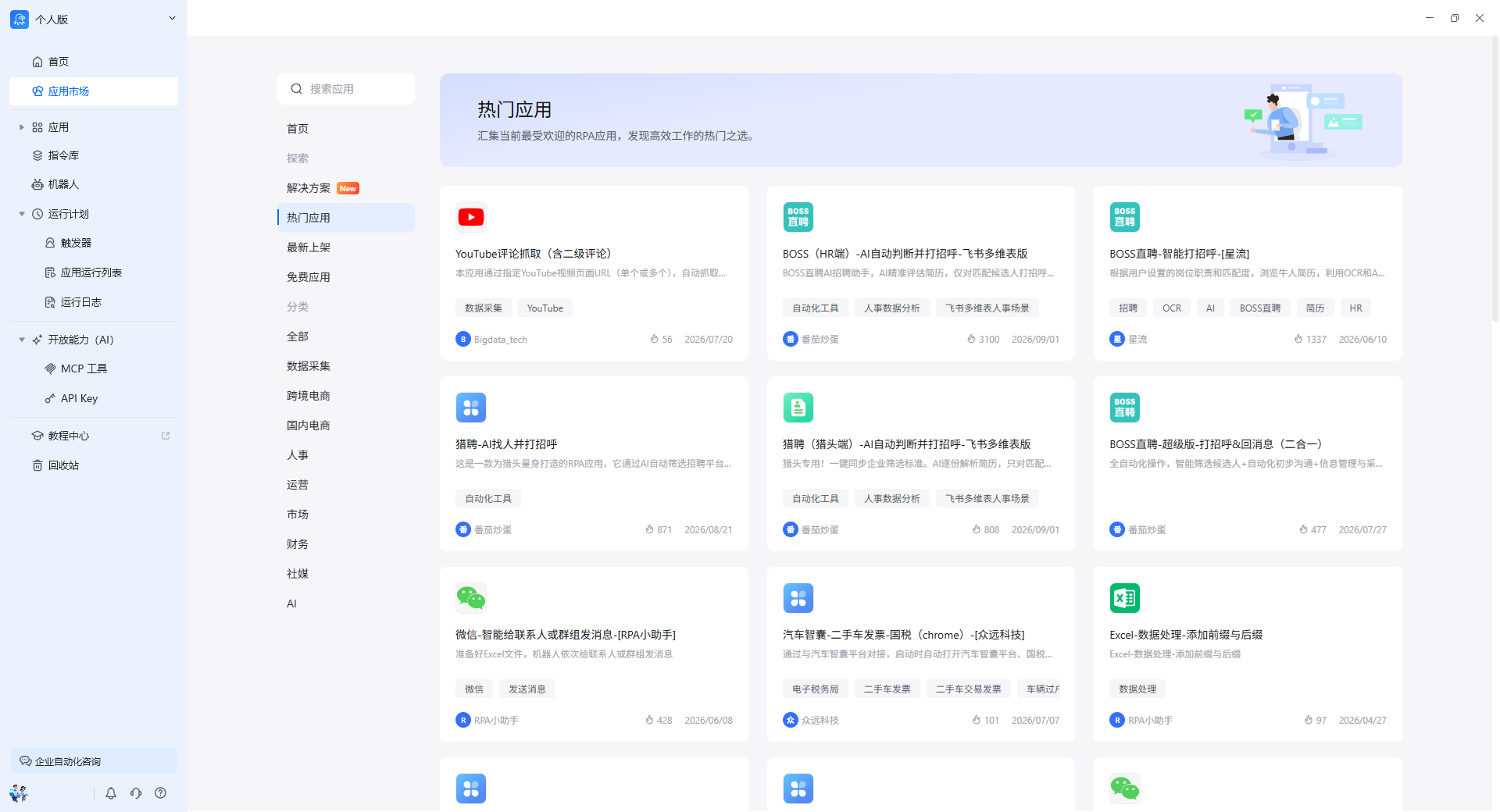The width and height of the screenshot is (1500, 812).
Task: Click the 众远科技 author name
Action: coord(820,721)
